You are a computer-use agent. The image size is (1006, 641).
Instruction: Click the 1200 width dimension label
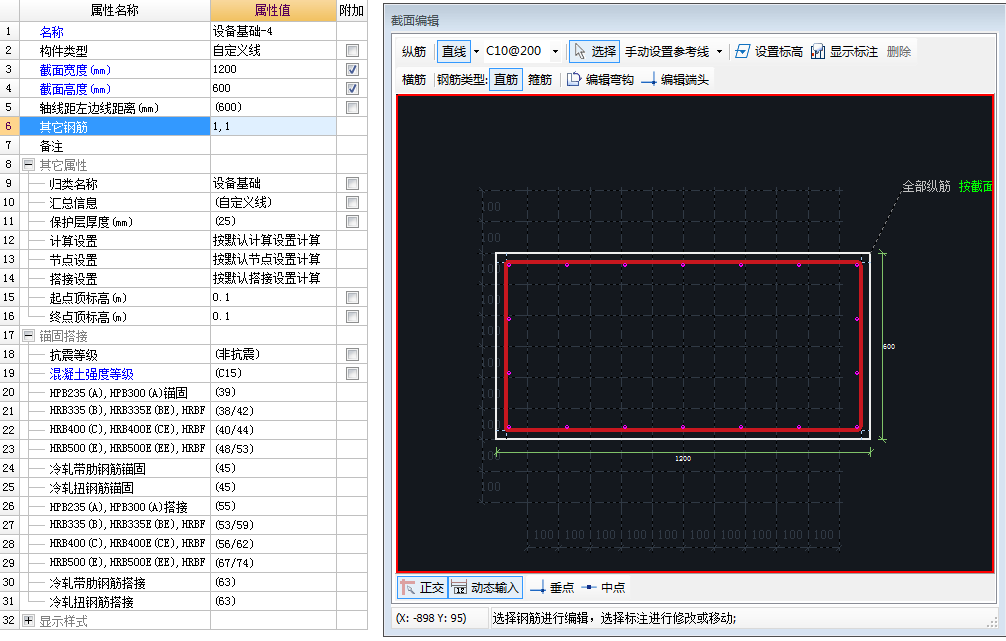(x=683, y=458)
